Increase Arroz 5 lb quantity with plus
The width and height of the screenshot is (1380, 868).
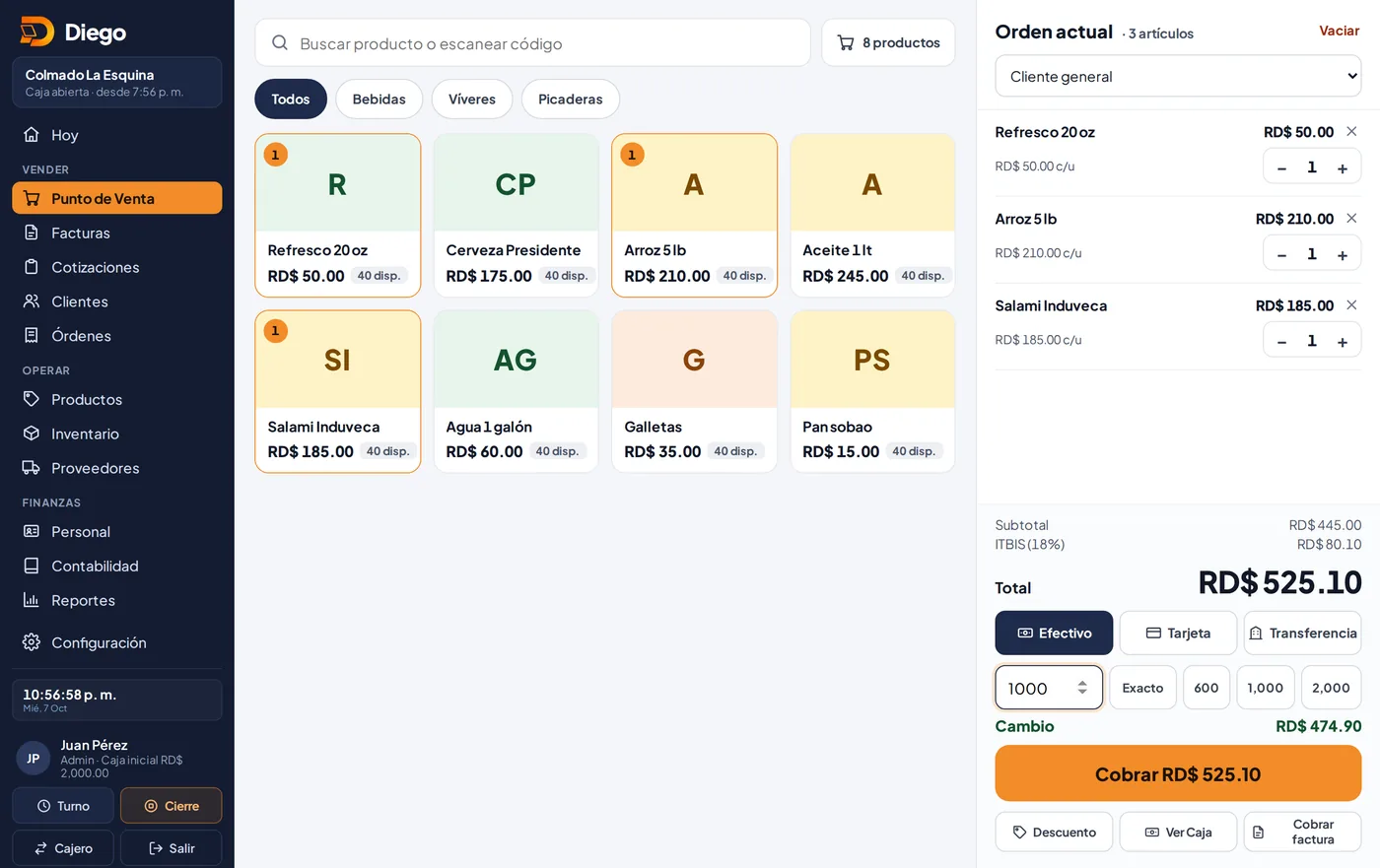(1342, 254)
